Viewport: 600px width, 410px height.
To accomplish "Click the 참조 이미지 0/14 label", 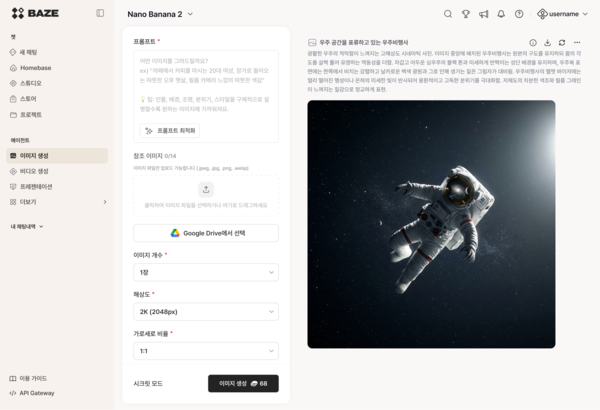I will point(155,156).
